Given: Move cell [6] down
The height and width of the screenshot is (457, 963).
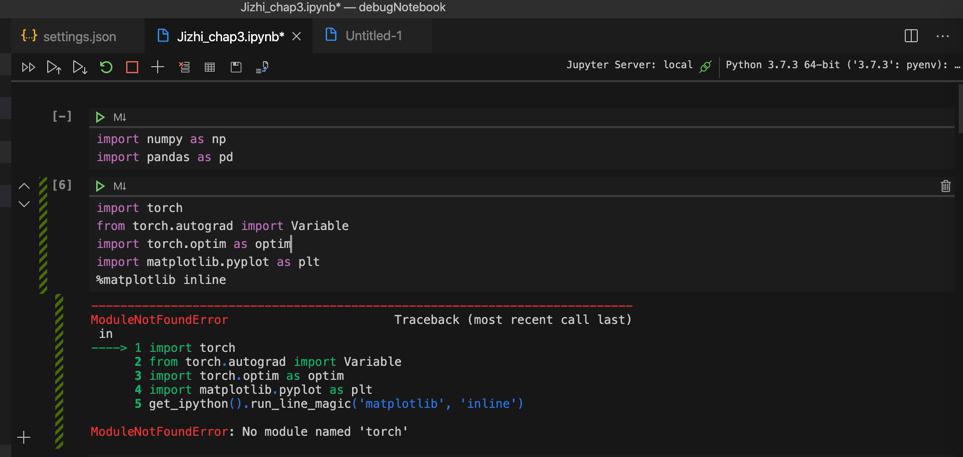Looking at the screenshot, I should point(24,204).
